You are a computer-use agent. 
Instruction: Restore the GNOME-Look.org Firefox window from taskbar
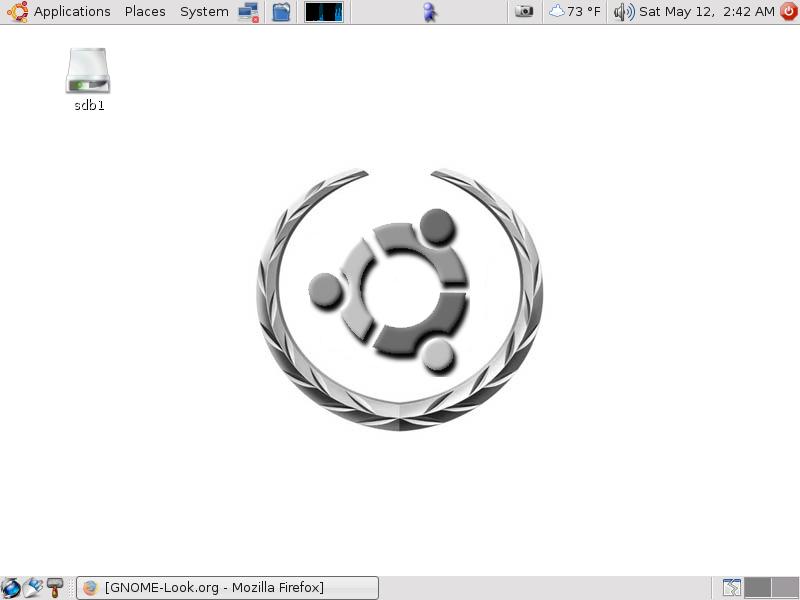[x=228, y=588]
